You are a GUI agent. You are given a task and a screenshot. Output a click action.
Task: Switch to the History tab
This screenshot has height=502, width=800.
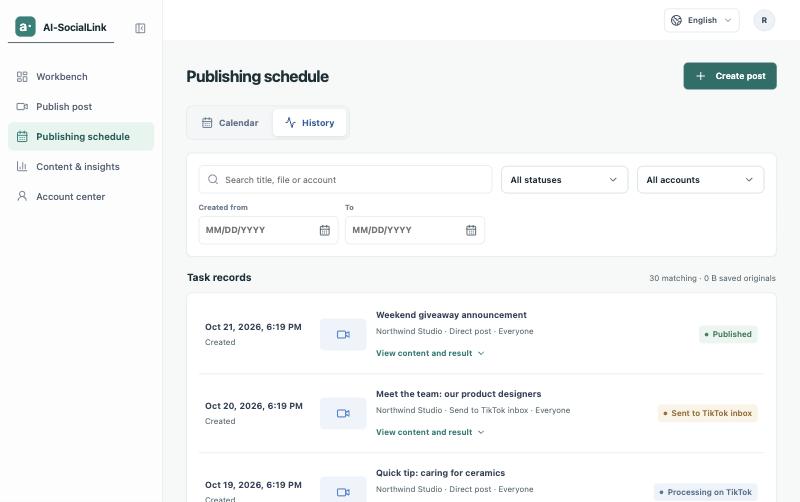click(310, 123)
